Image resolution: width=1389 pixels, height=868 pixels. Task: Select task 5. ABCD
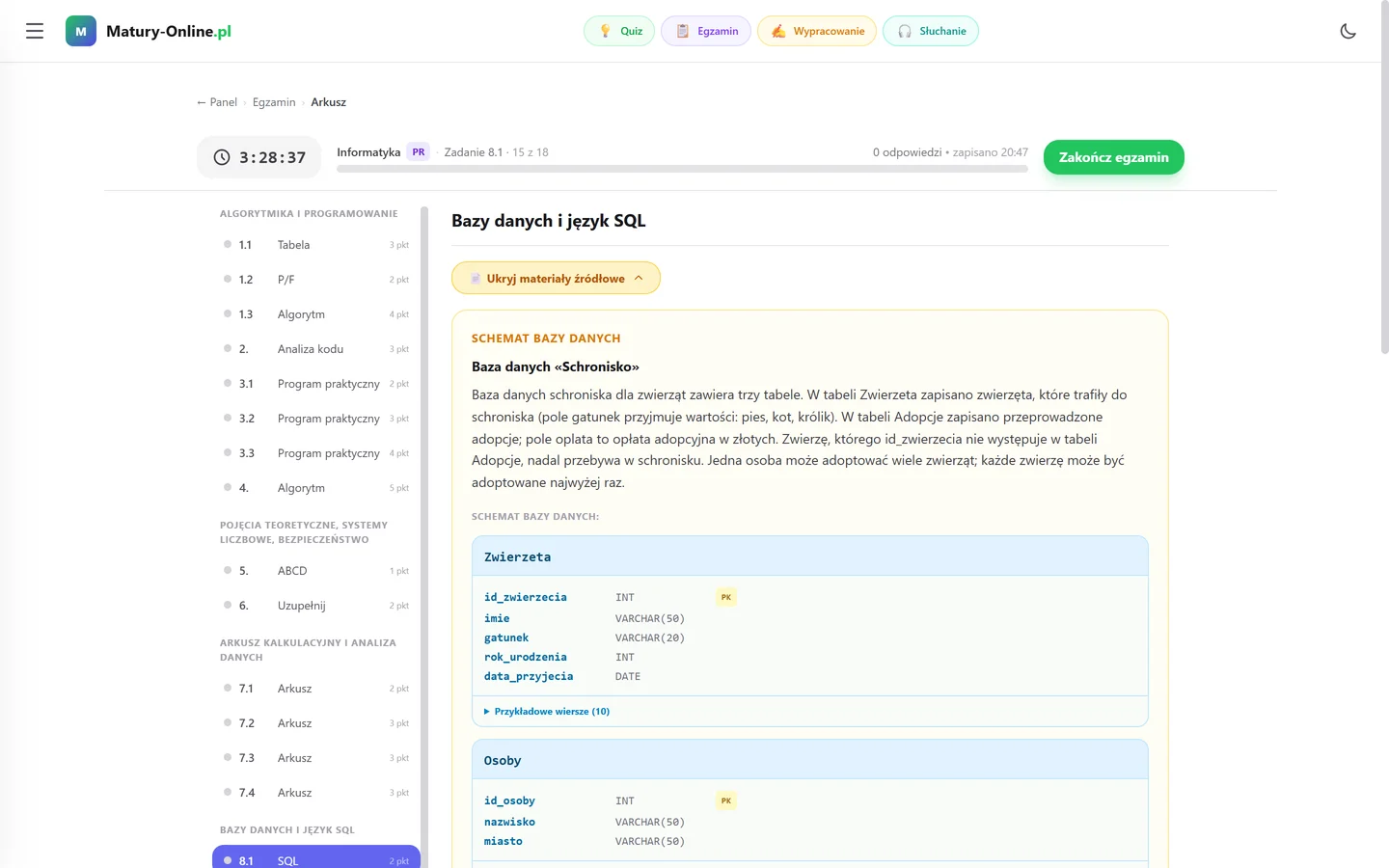(316, 571)
